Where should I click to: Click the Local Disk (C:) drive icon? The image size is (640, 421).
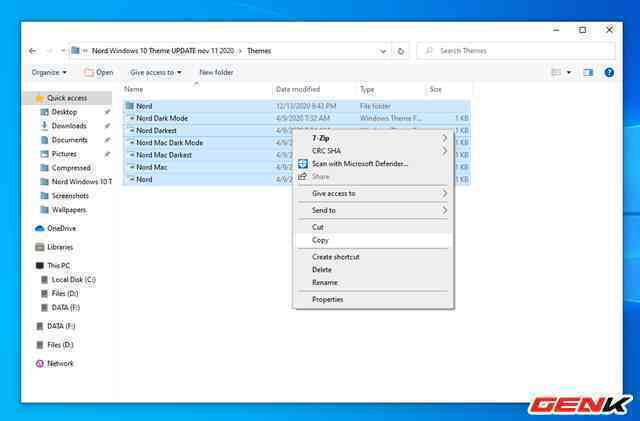pyautogui.click(x=44, y=280)
